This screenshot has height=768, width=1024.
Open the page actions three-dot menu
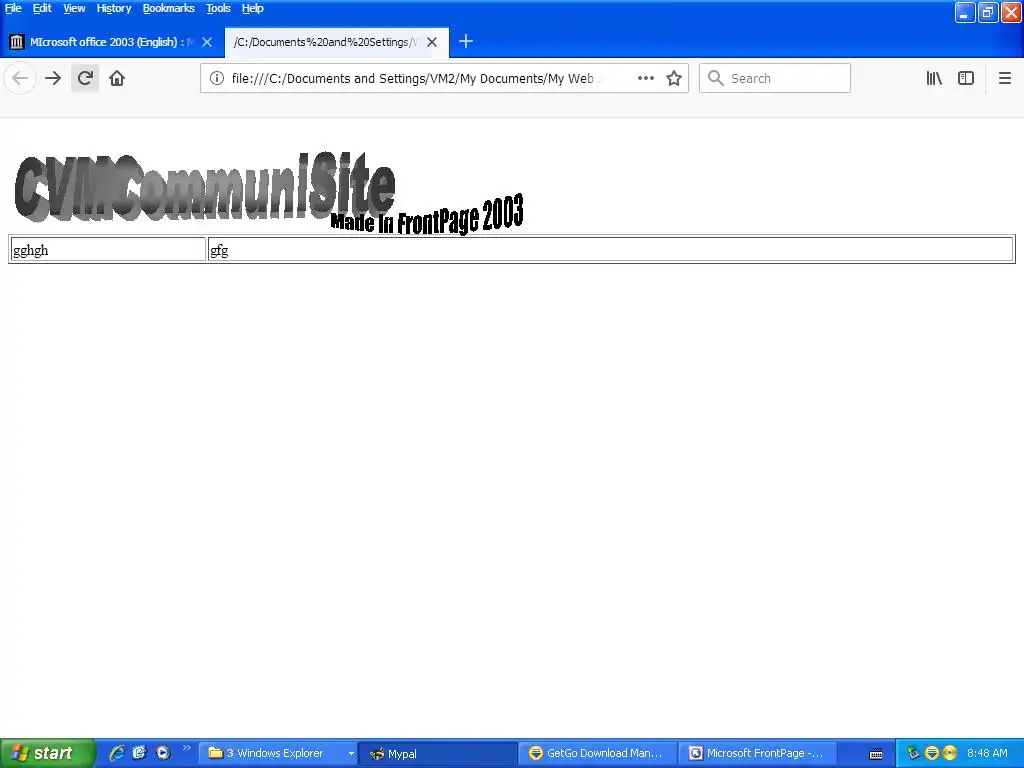[x=646, y=78]
